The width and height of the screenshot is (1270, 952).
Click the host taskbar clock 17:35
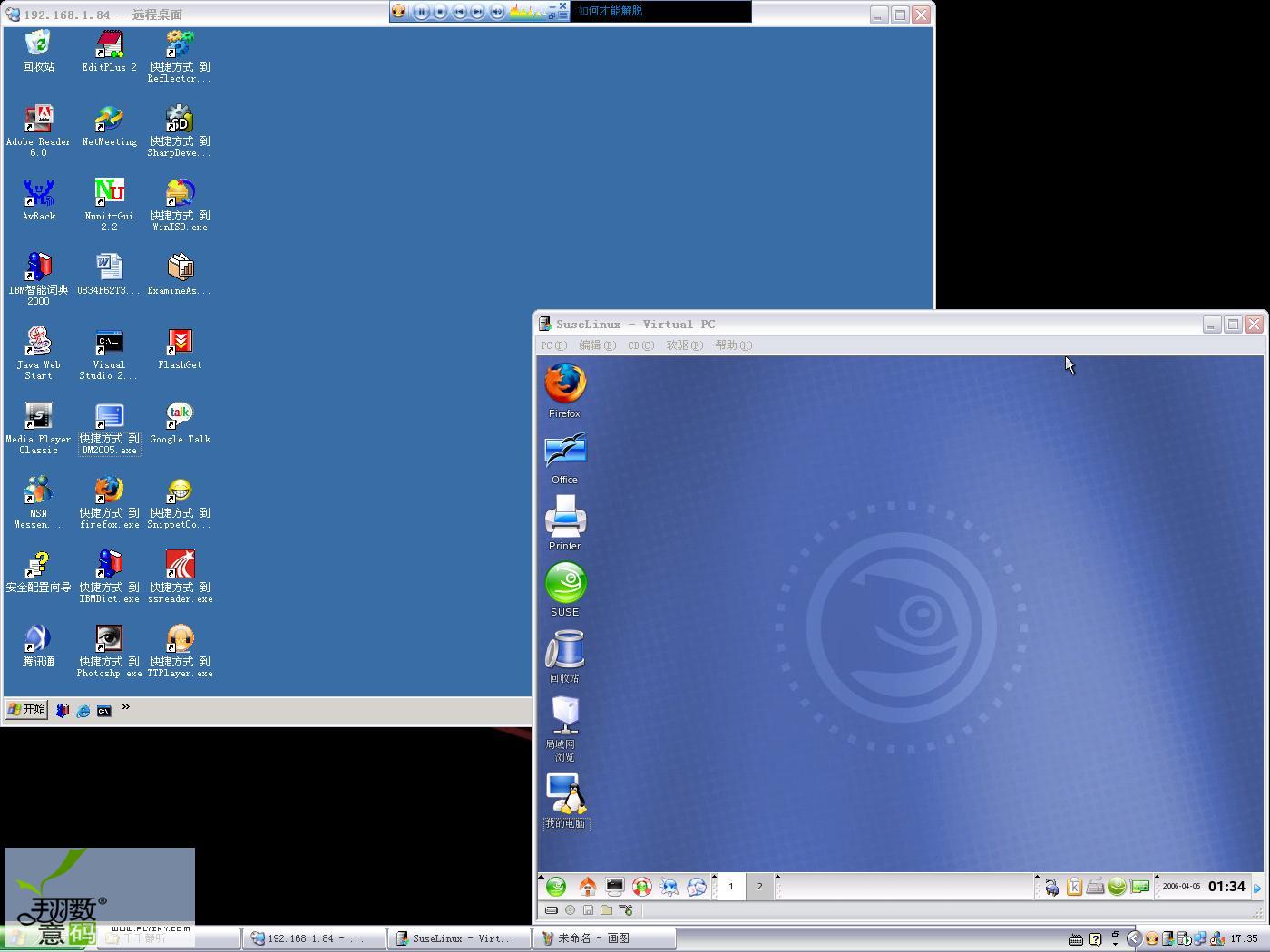coord(1245,938)
